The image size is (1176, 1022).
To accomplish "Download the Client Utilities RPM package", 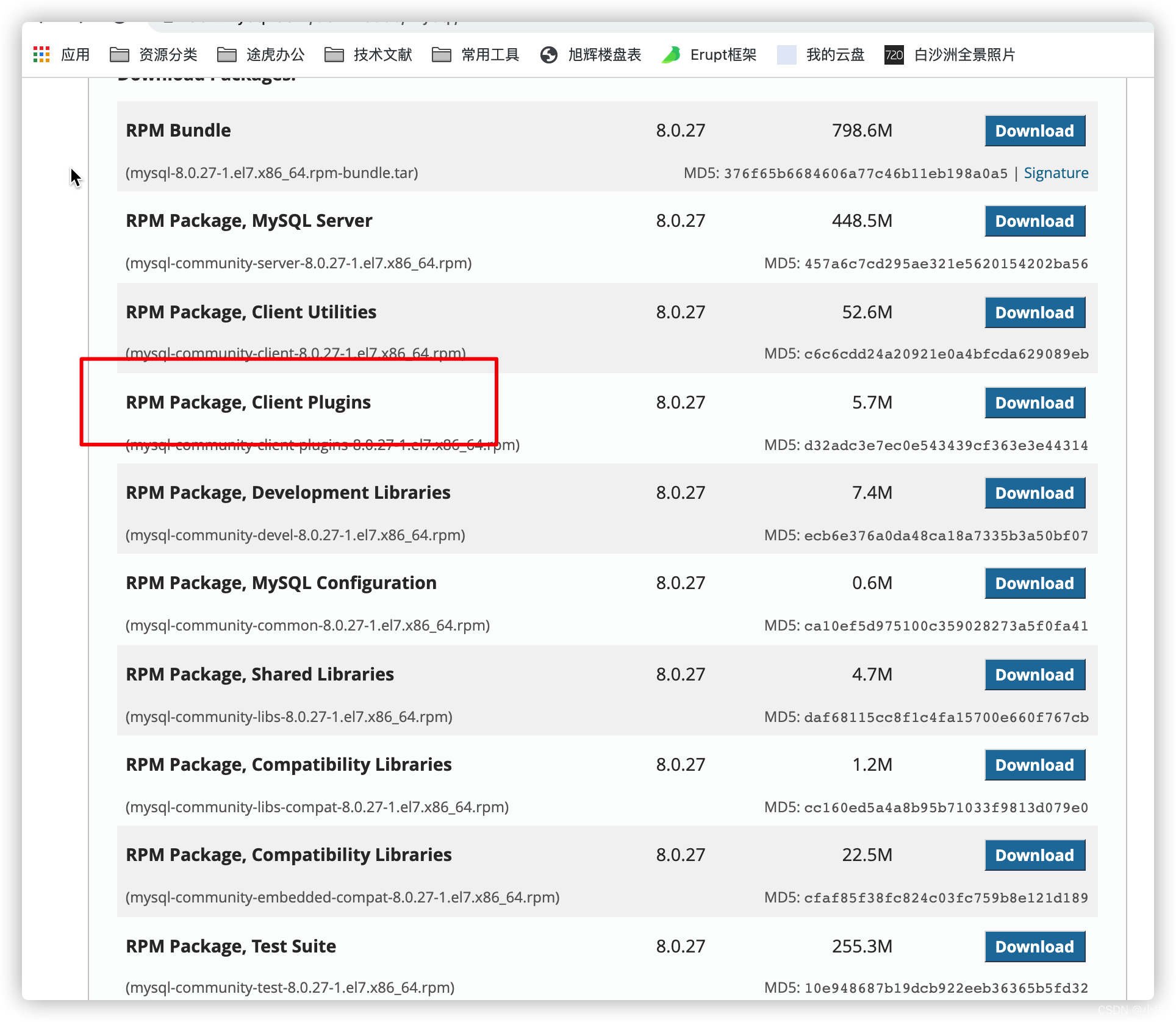I will point(1034,313).
